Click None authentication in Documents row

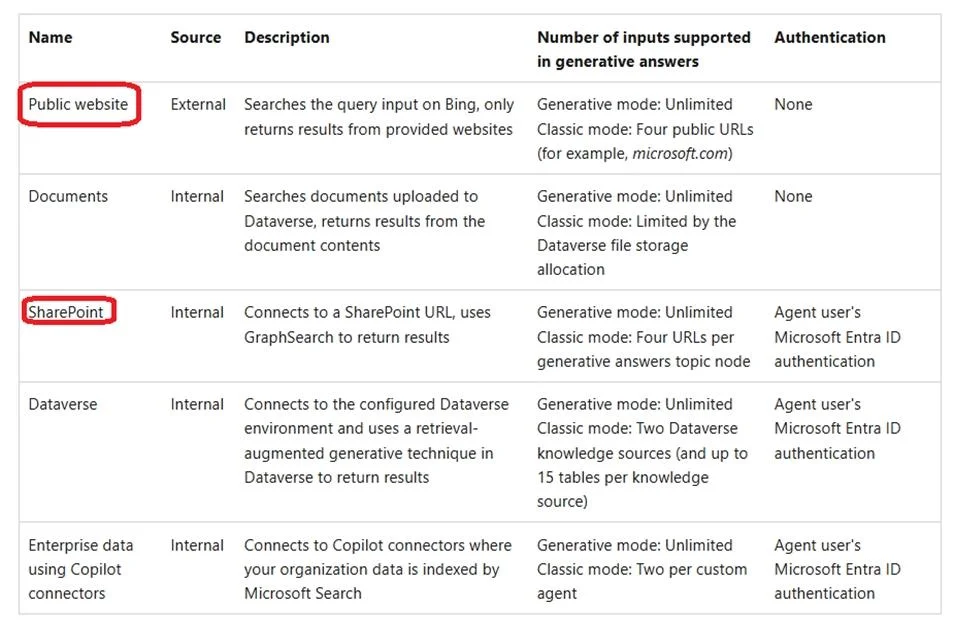(x=793, y=197)
